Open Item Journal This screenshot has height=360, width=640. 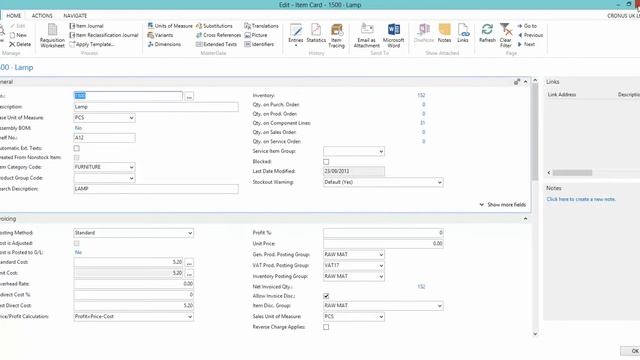tap(86, 26)
